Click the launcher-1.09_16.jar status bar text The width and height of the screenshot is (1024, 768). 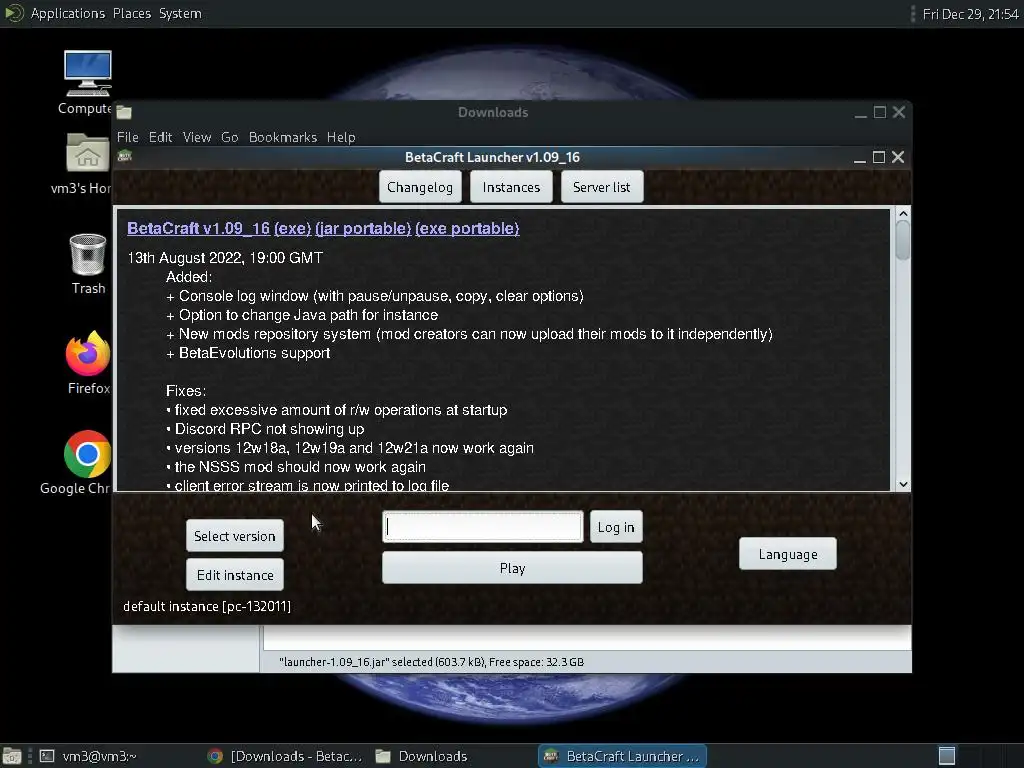tap(431, 662)
